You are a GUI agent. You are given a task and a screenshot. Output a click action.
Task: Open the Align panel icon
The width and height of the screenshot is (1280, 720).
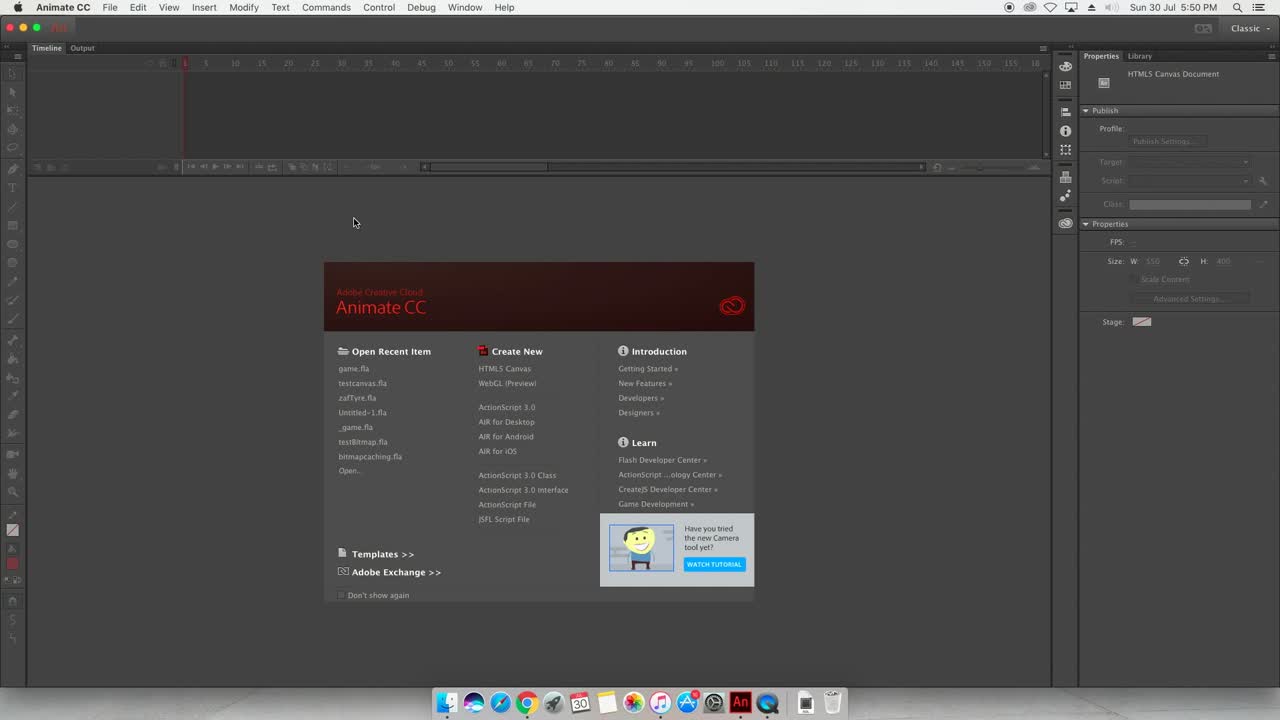[1066, 112]
